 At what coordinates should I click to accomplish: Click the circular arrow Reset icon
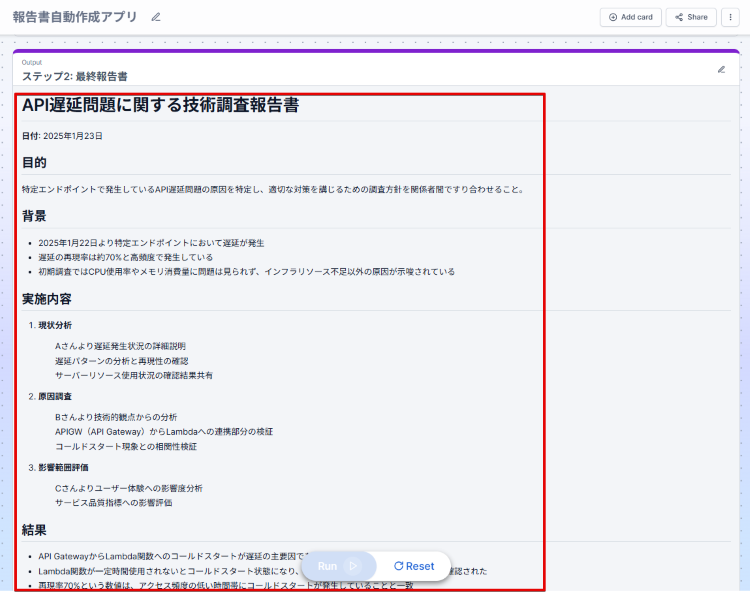coord(398,566)
